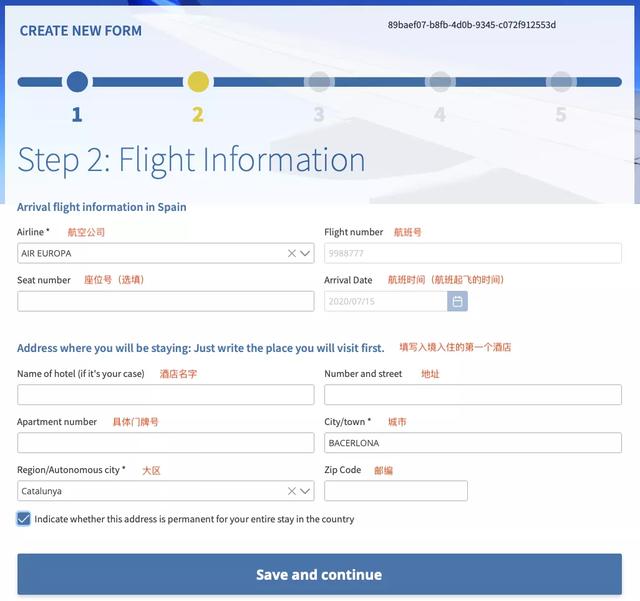The height and width of the screenshot is (601, 640).
Task: Edit the City/town field with BACERLONA
Action: [x=473, y=443]
